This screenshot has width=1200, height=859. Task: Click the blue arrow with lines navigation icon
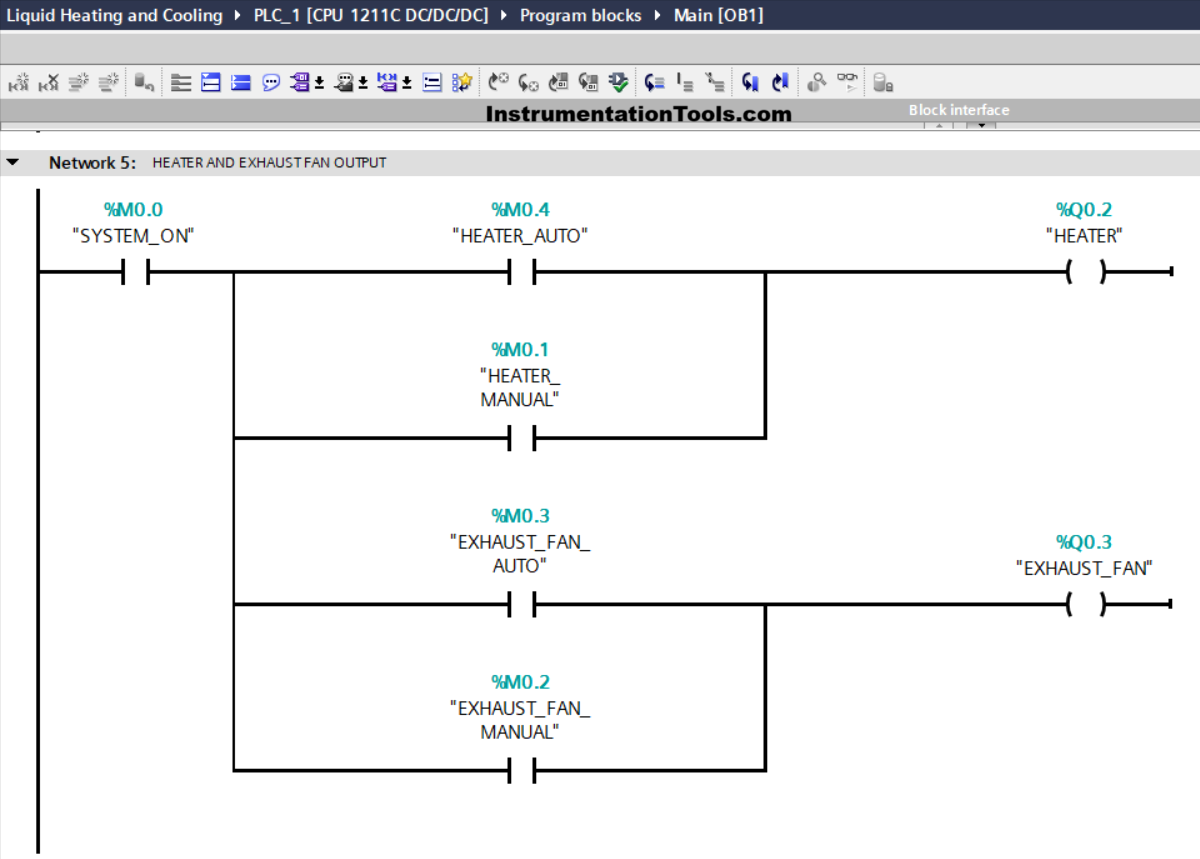coord(654,83)
